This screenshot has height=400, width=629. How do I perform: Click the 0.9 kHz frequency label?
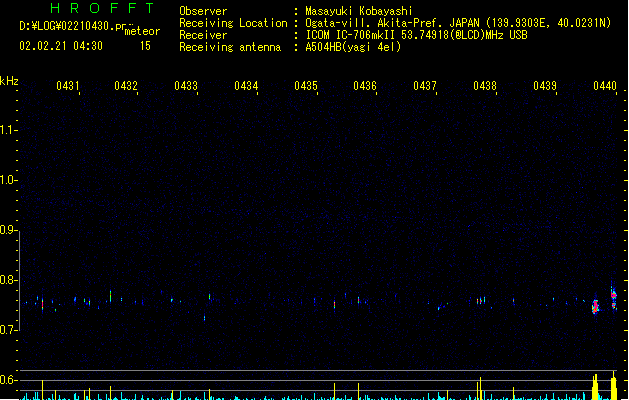click(x=8, y=230)
